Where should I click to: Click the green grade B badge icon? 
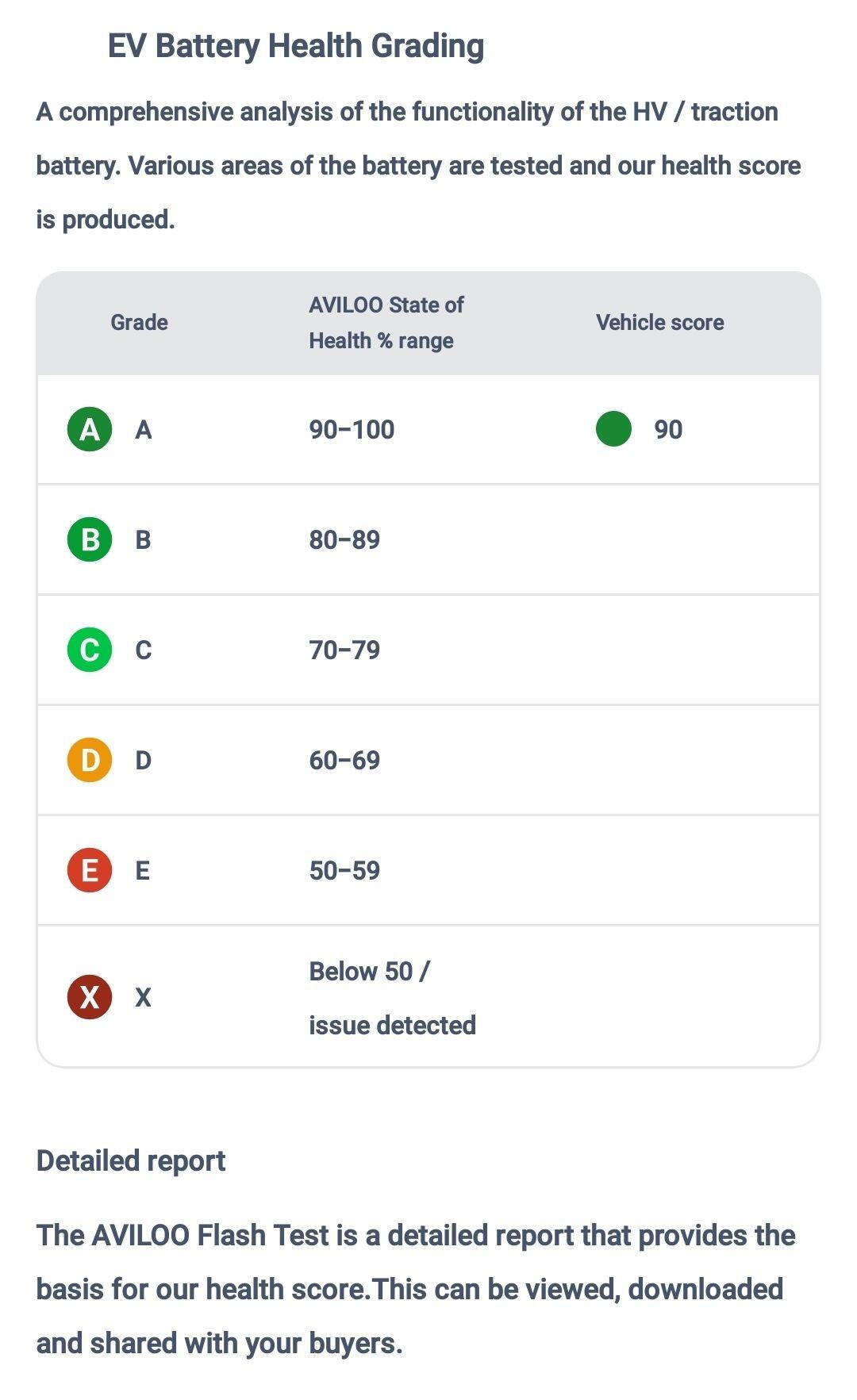click(x=90, y=539)
